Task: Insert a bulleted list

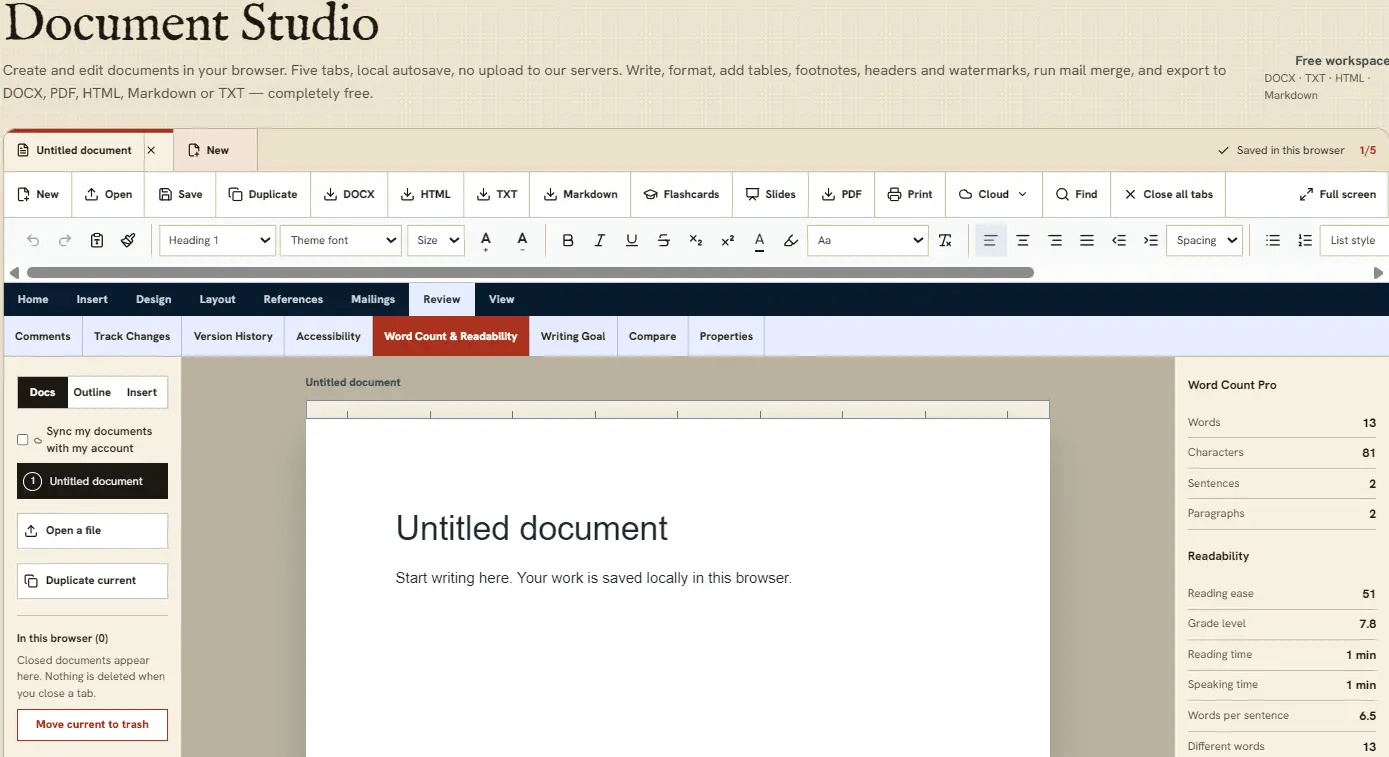Action: click(1273, 240)
